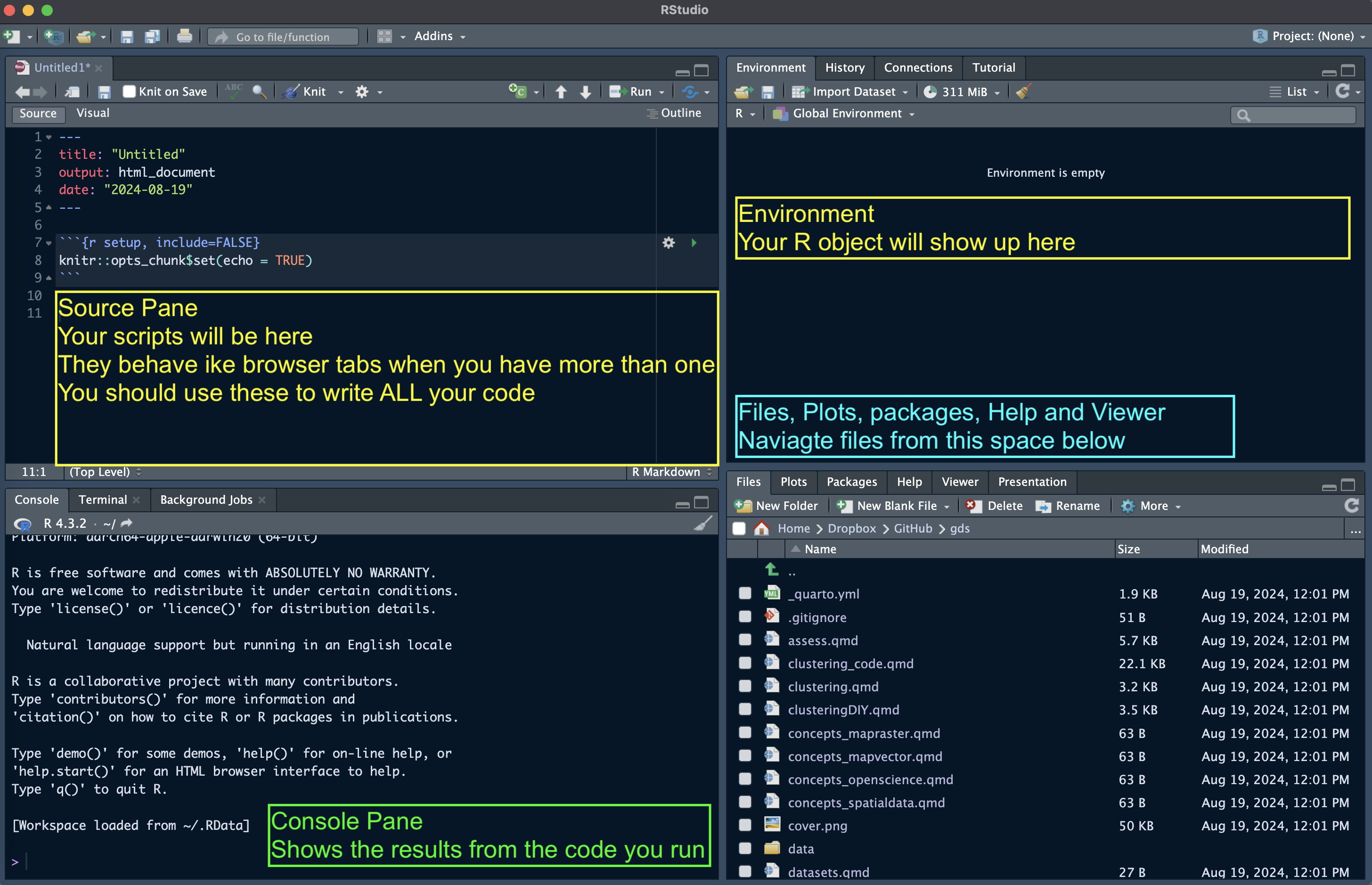Check the box next to clustering.qmd

pyautogui.click(x=744, y=687)
